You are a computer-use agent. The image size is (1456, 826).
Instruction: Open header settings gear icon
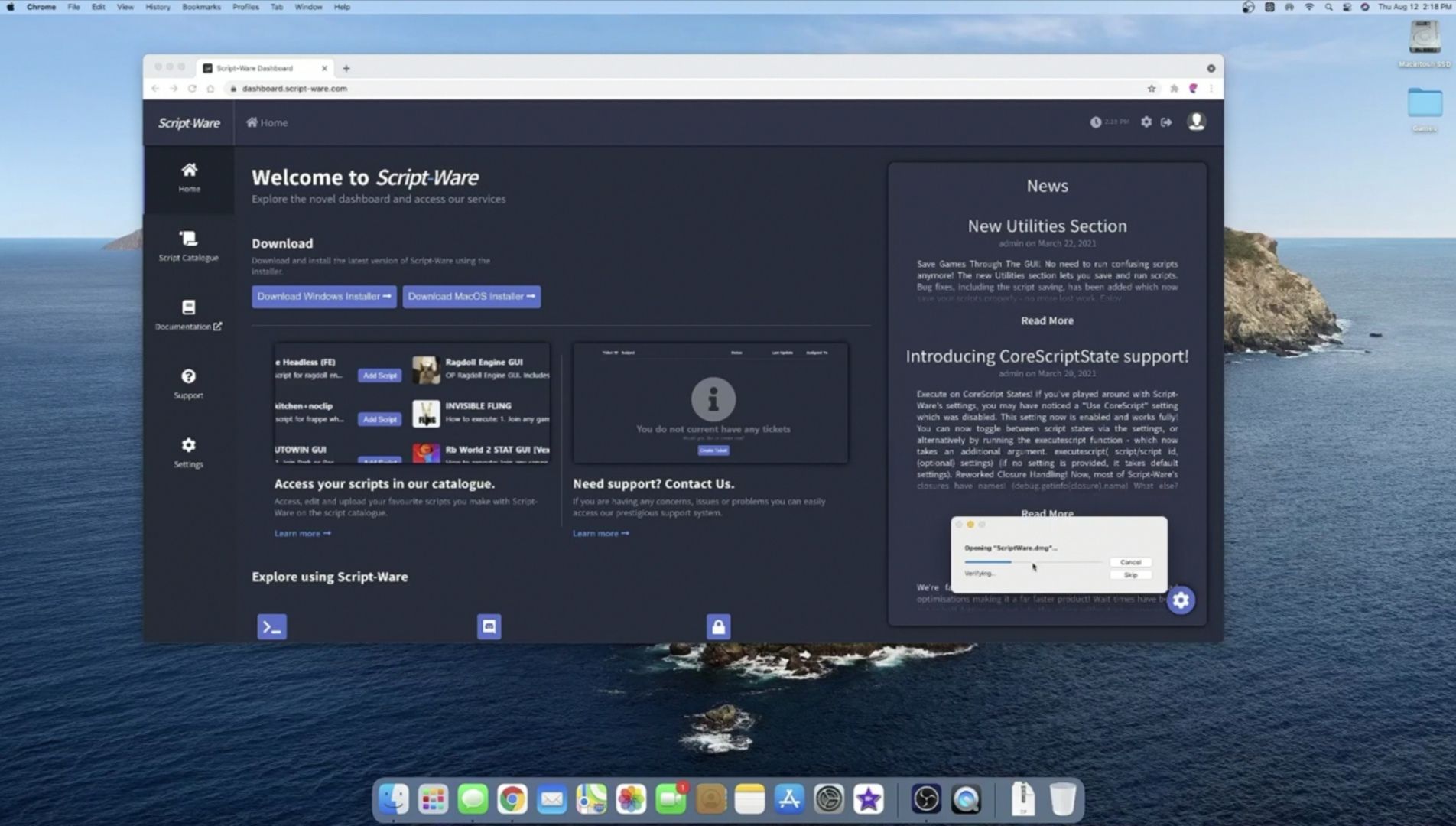click(x=1146, y=122)
